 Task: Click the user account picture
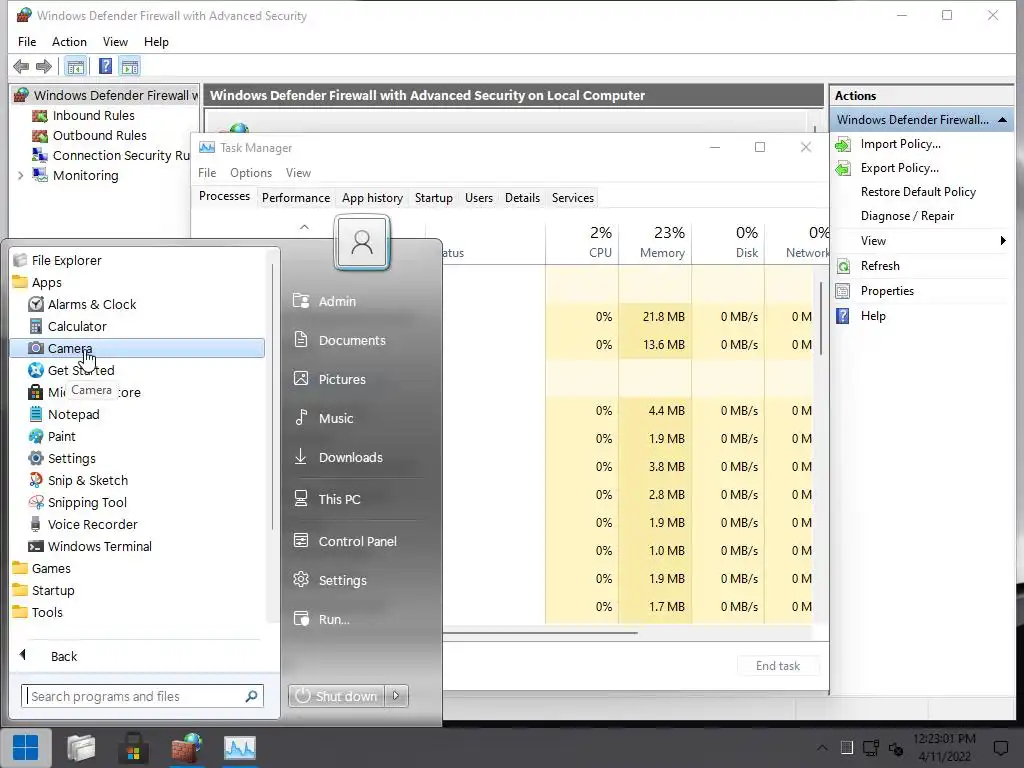coord(362,242)
